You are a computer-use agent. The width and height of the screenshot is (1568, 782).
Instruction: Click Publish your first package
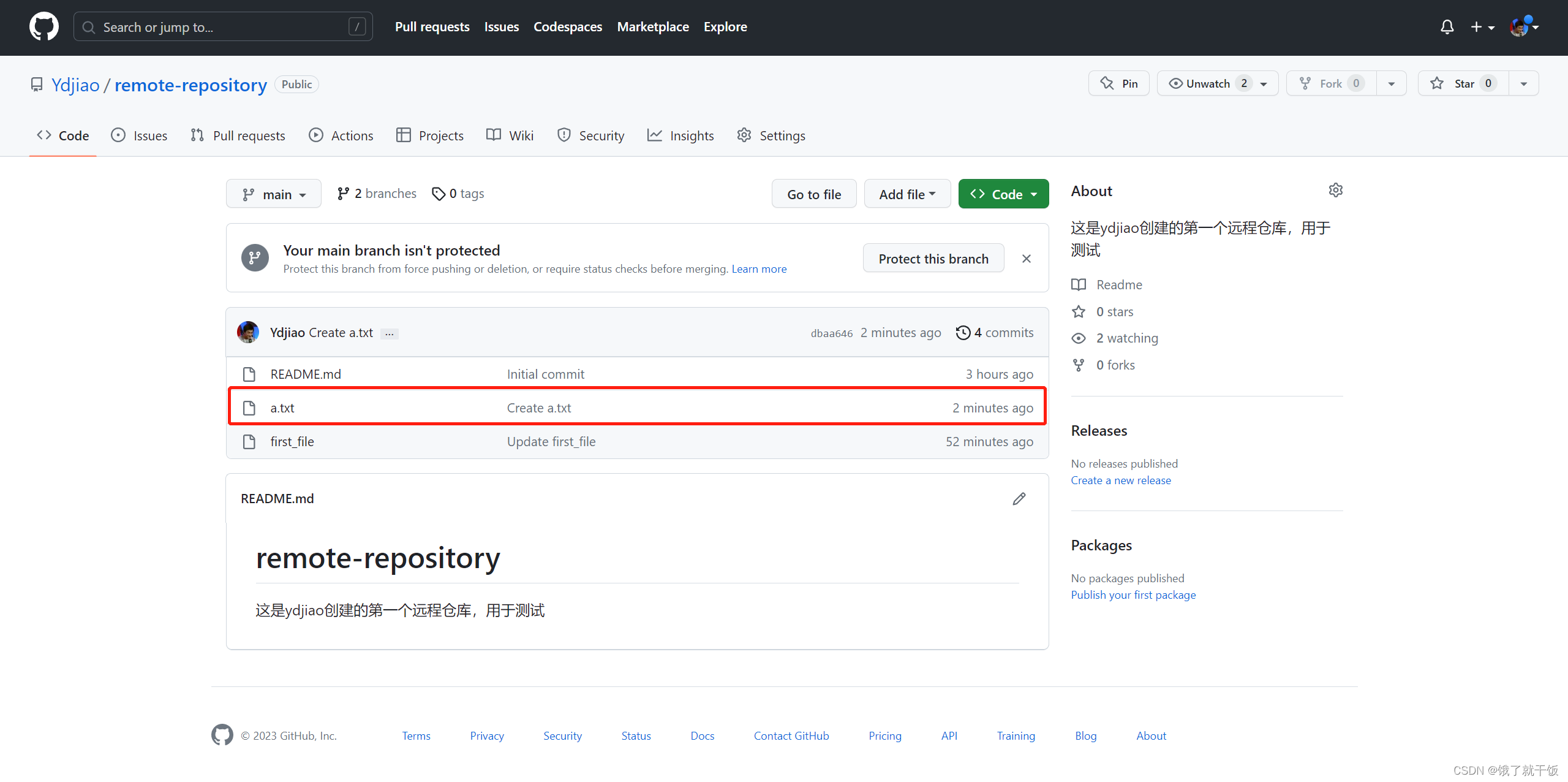click(1133, 595)
